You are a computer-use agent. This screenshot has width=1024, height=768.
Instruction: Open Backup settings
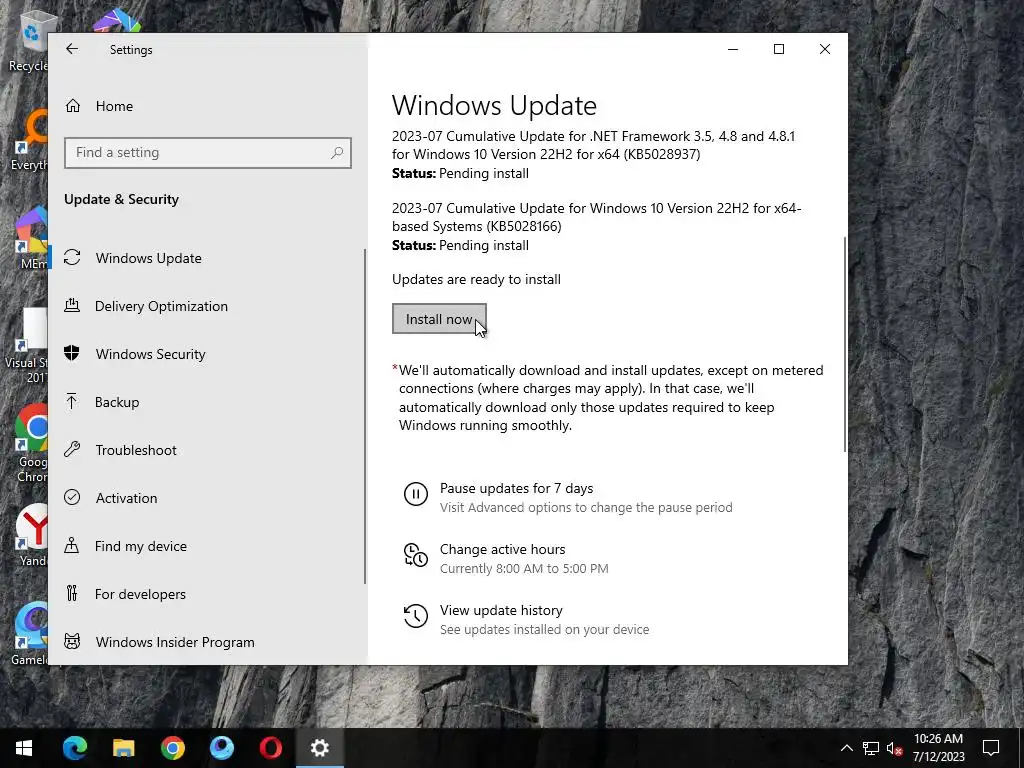tap(117, 402)
